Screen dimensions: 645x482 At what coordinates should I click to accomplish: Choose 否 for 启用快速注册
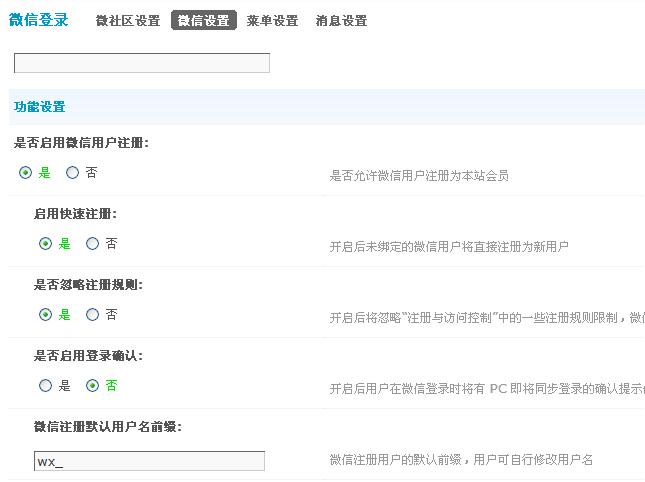(x=92, y=243)
